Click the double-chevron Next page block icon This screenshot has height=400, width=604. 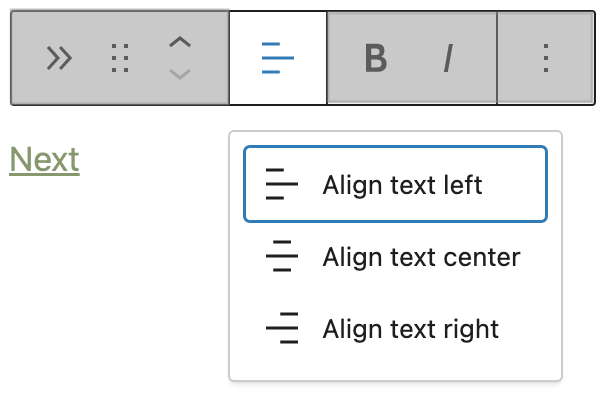[x=59, y=58]
